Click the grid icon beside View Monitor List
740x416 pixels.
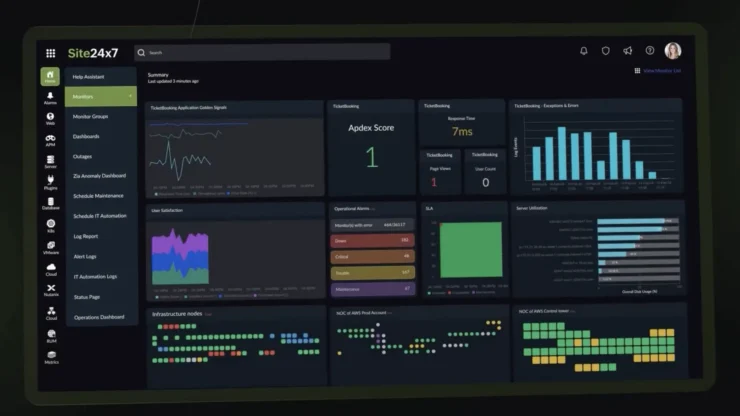point(637,71)
